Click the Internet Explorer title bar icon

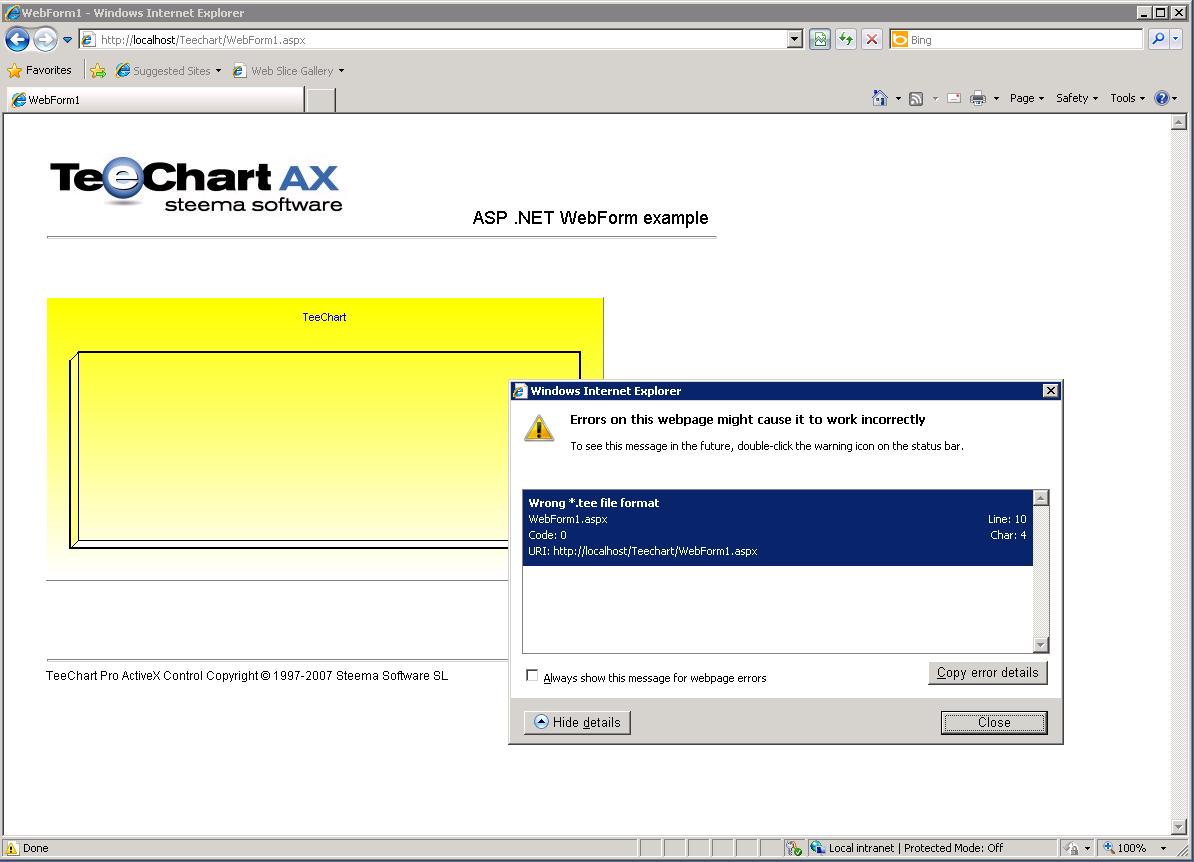pos(12,12)
